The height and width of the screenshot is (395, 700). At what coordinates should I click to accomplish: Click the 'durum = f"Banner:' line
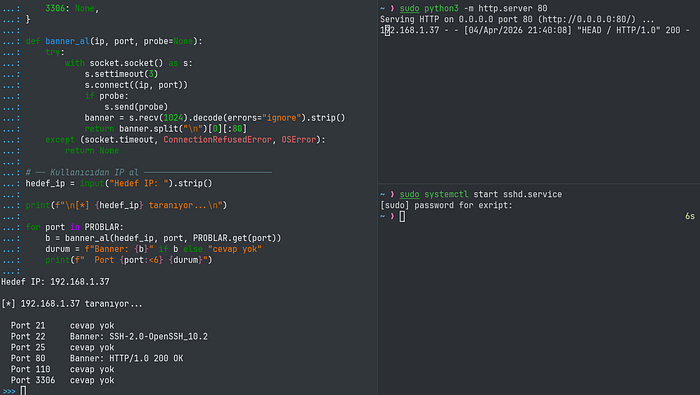(153, 249)
